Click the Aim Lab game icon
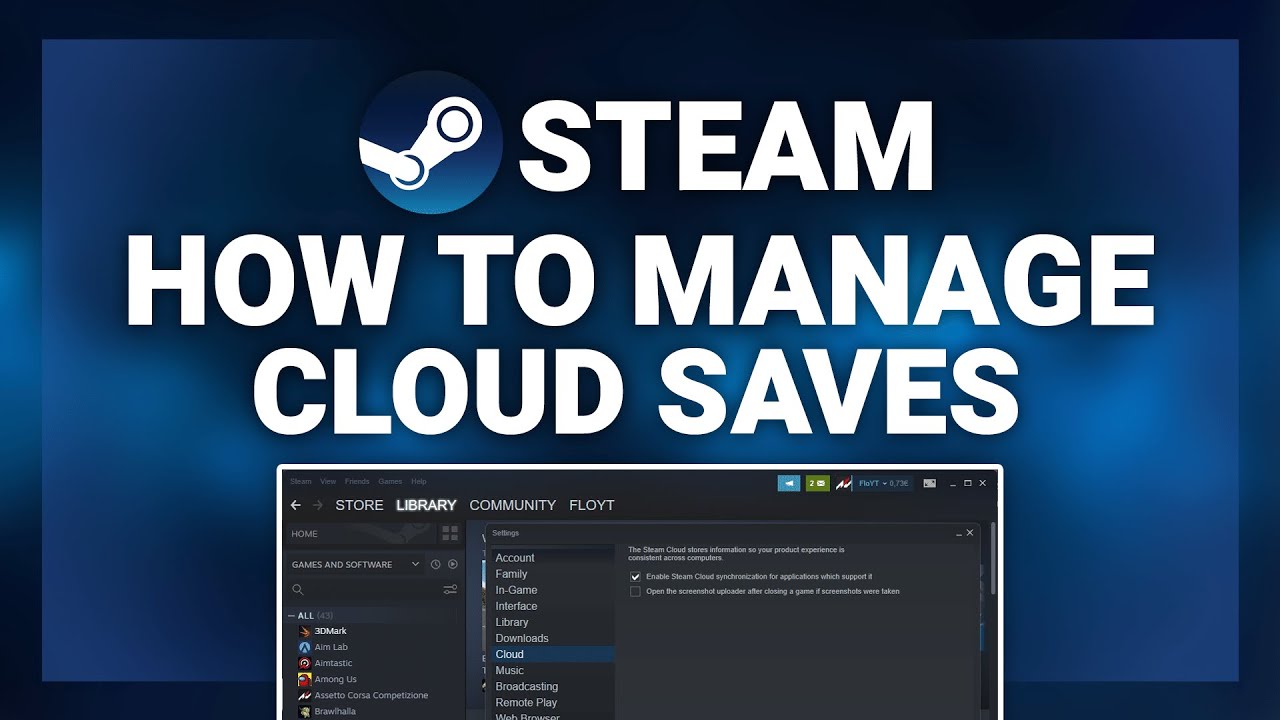Screen dimensions: 1280x720 coord(305,647)
